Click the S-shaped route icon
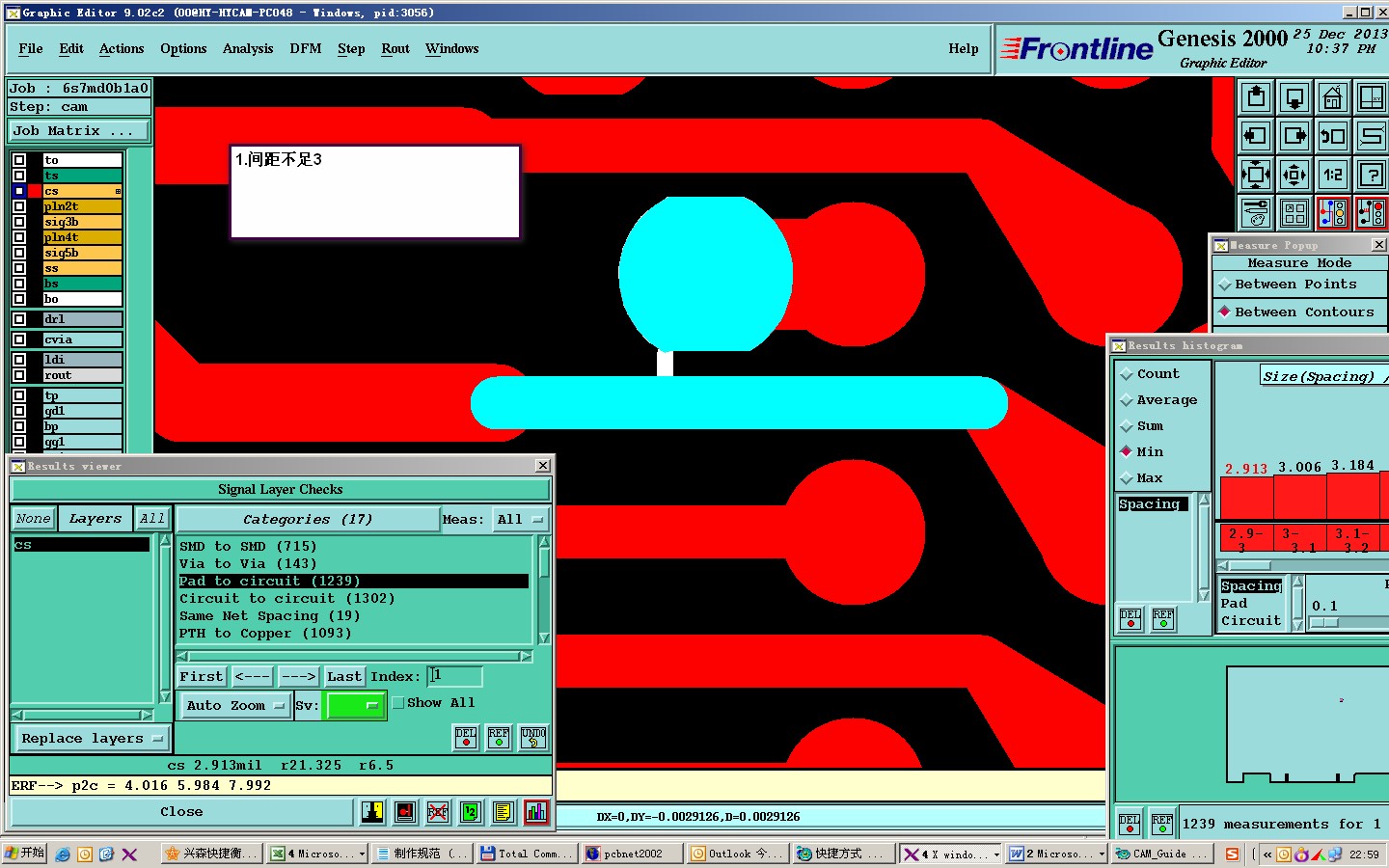Viewport: 1389px width, 868px height. tap(1372, 136)
